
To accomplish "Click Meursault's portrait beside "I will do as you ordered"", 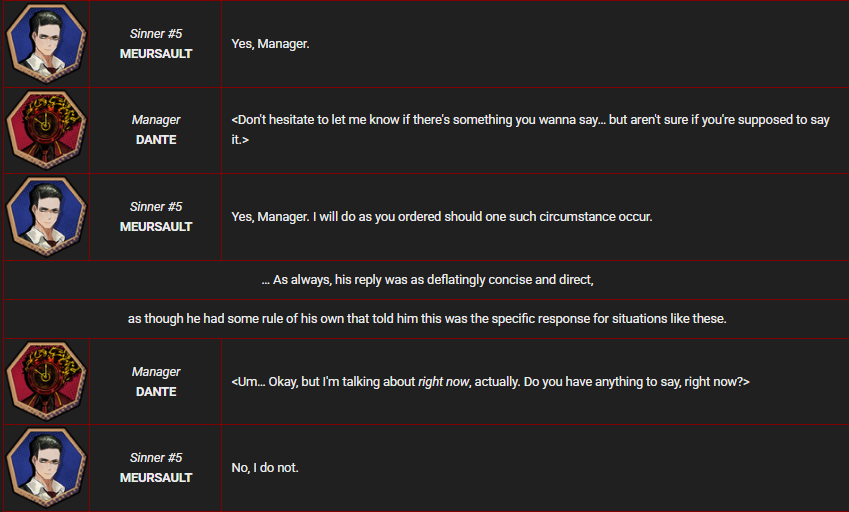I will (x=46, y=216).
